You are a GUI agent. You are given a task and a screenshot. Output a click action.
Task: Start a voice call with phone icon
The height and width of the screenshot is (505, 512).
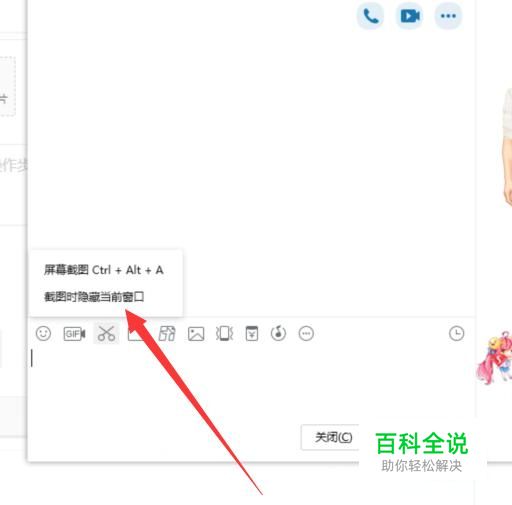pyautogui.click(x=370, y=16)
